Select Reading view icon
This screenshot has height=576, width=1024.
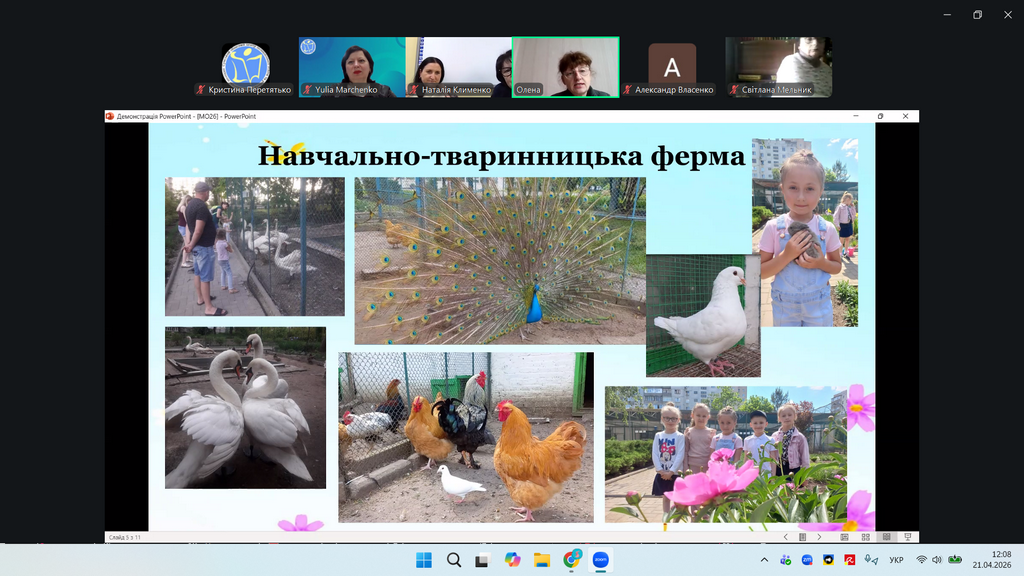(x=886, y=537)
